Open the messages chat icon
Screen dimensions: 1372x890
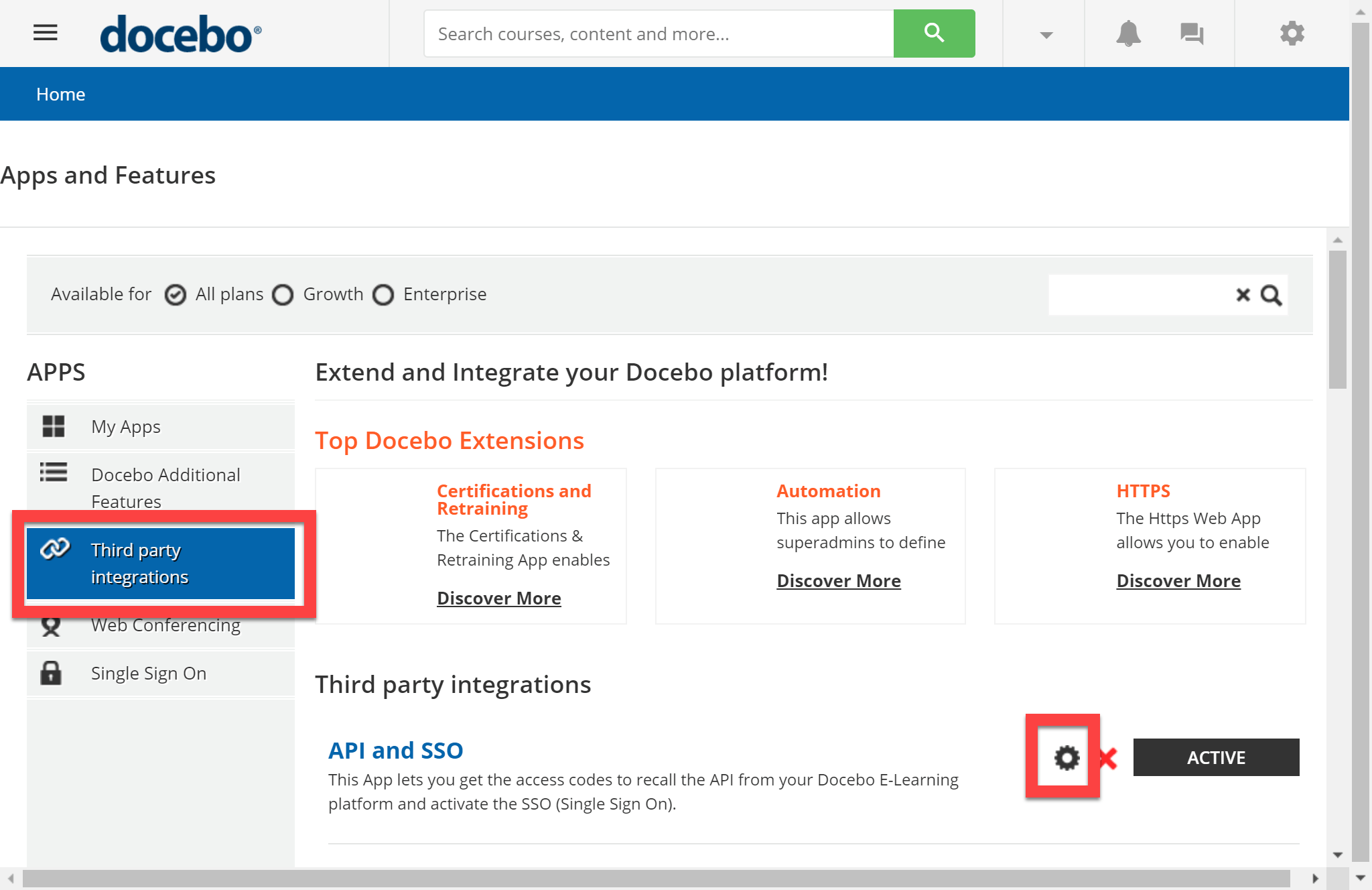pos(1192,34)
